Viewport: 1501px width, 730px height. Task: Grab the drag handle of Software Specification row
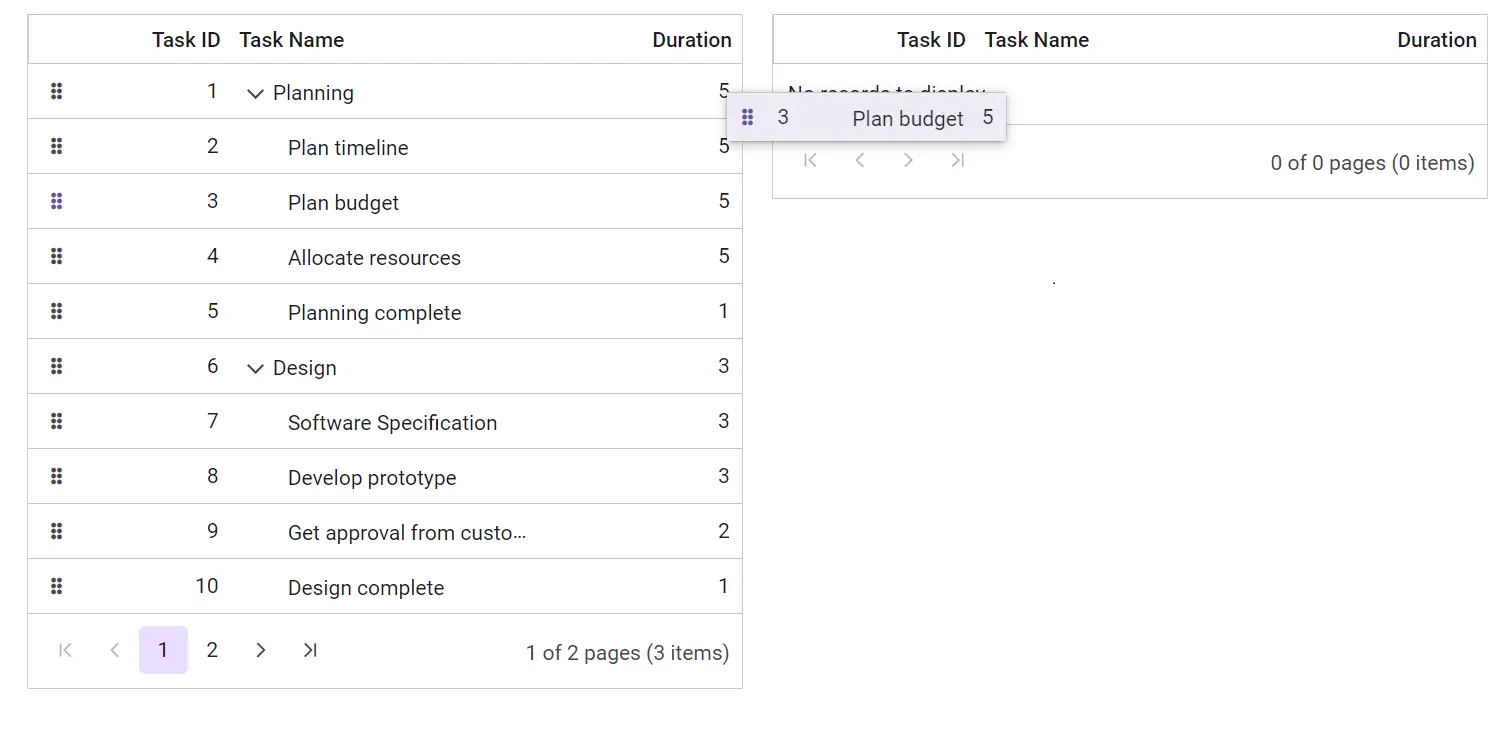point(57,422)
